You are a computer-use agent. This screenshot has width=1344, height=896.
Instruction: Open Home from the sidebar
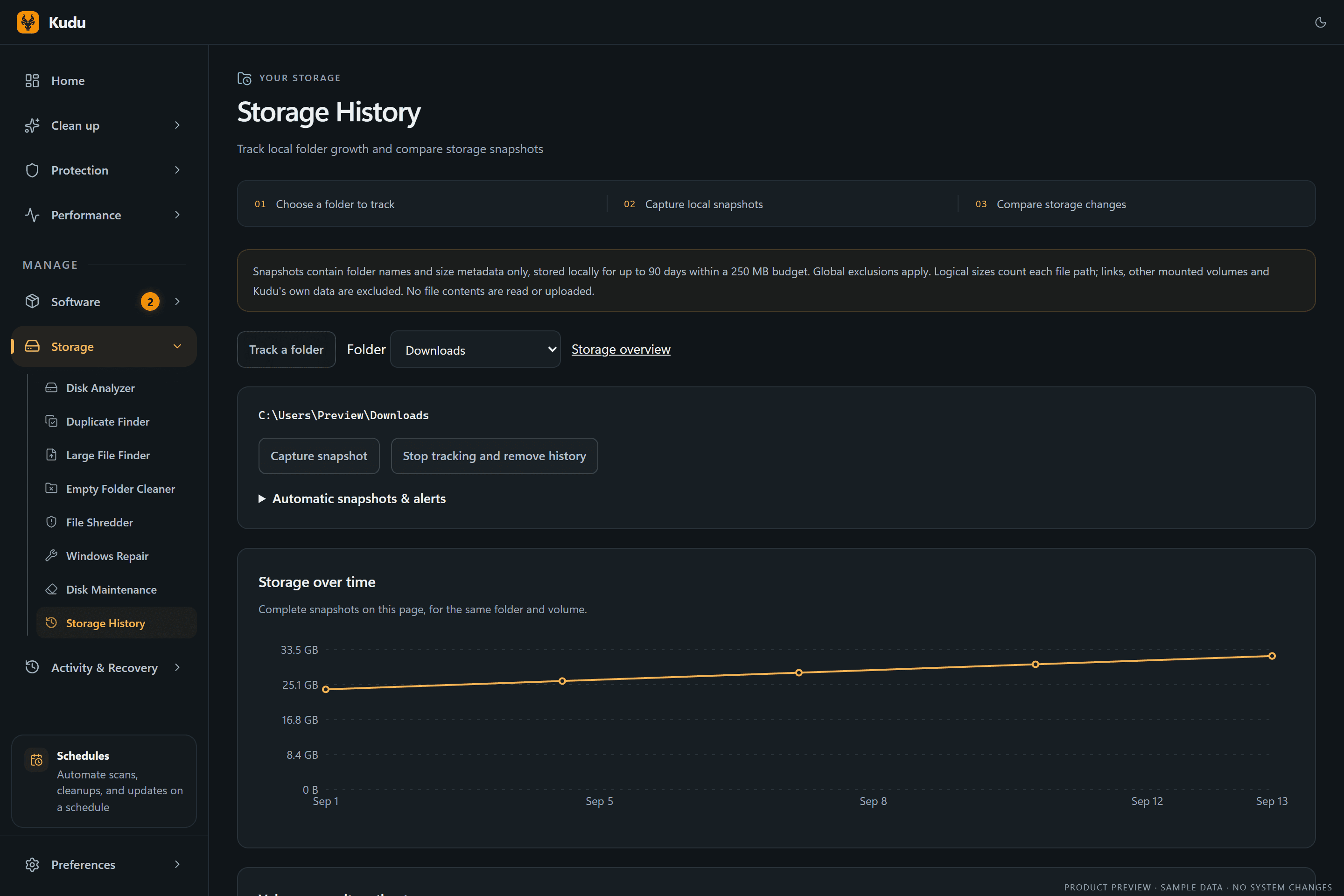pyautogui.click(x=104, y=81)
